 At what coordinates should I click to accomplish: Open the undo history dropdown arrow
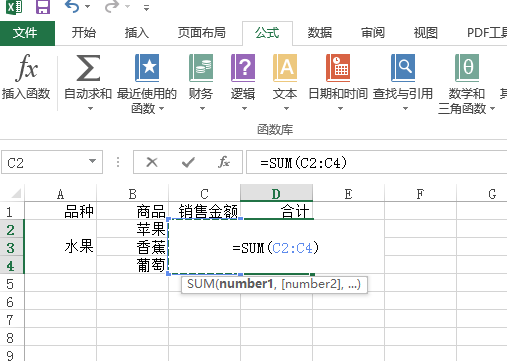88,7
